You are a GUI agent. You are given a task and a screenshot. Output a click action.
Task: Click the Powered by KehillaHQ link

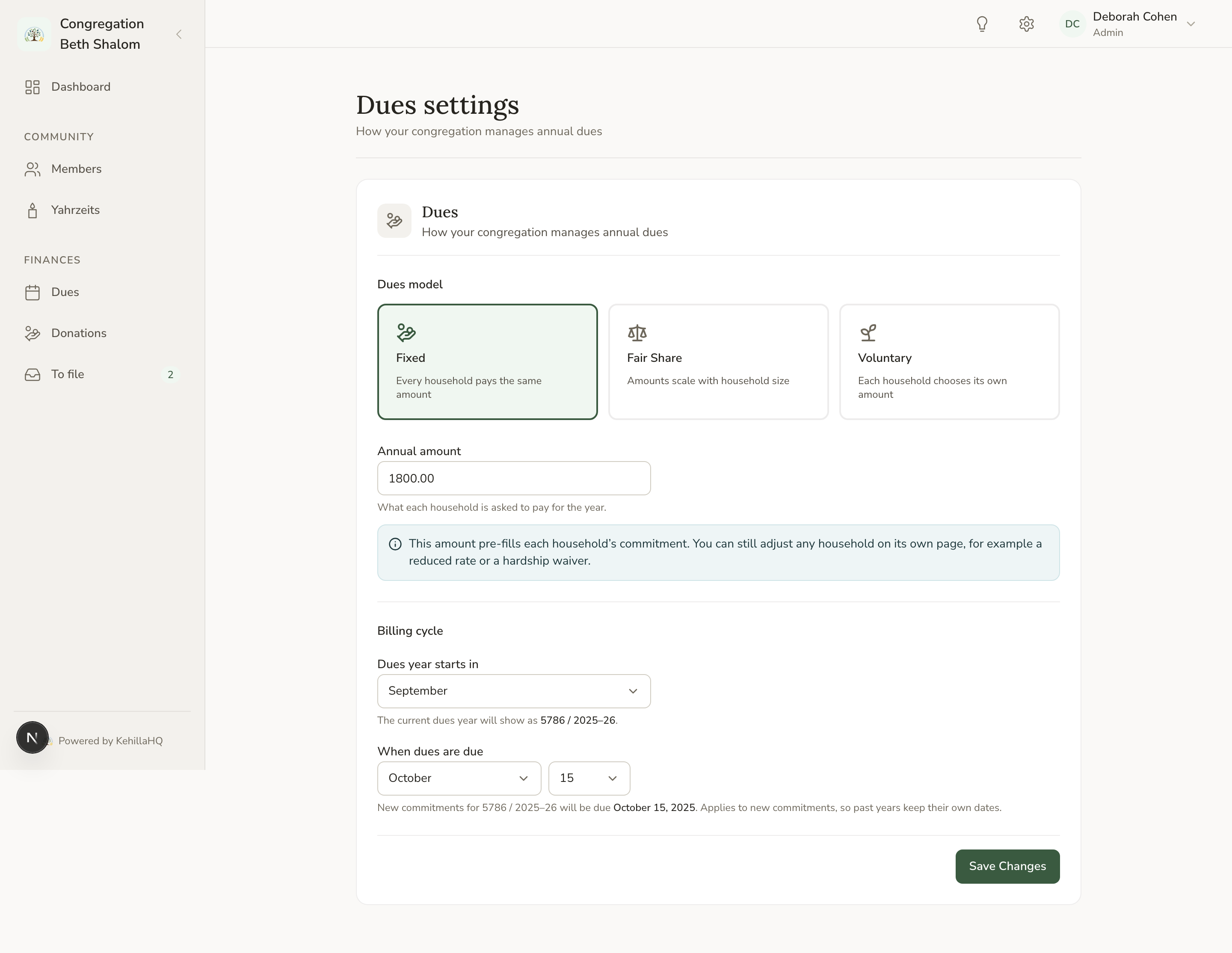point(110,741)
